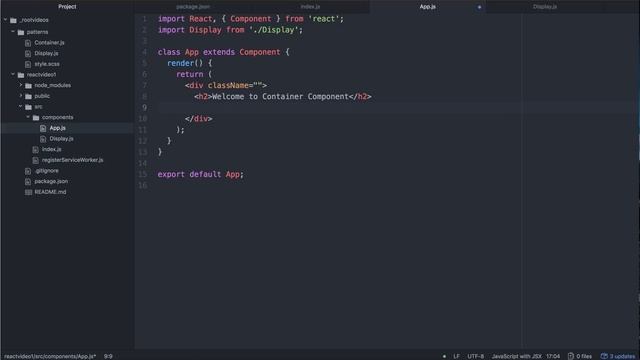Expand the public folder arrow

point(21,96)
